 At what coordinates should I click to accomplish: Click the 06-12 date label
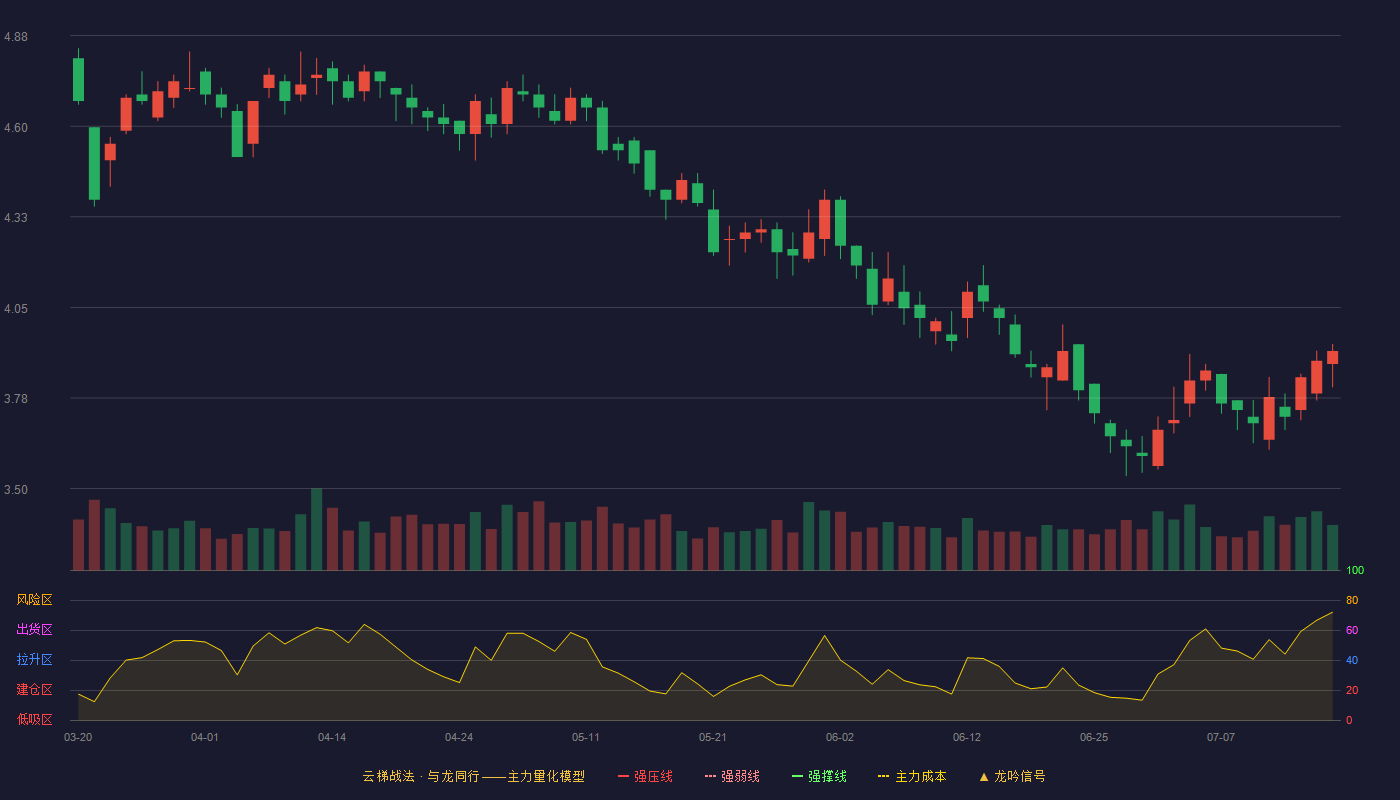[967, 737]
